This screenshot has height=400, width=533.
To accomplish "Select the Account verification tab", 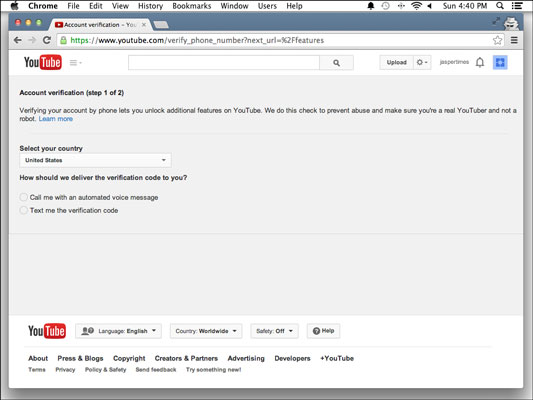I will click(x=100, y=25).
